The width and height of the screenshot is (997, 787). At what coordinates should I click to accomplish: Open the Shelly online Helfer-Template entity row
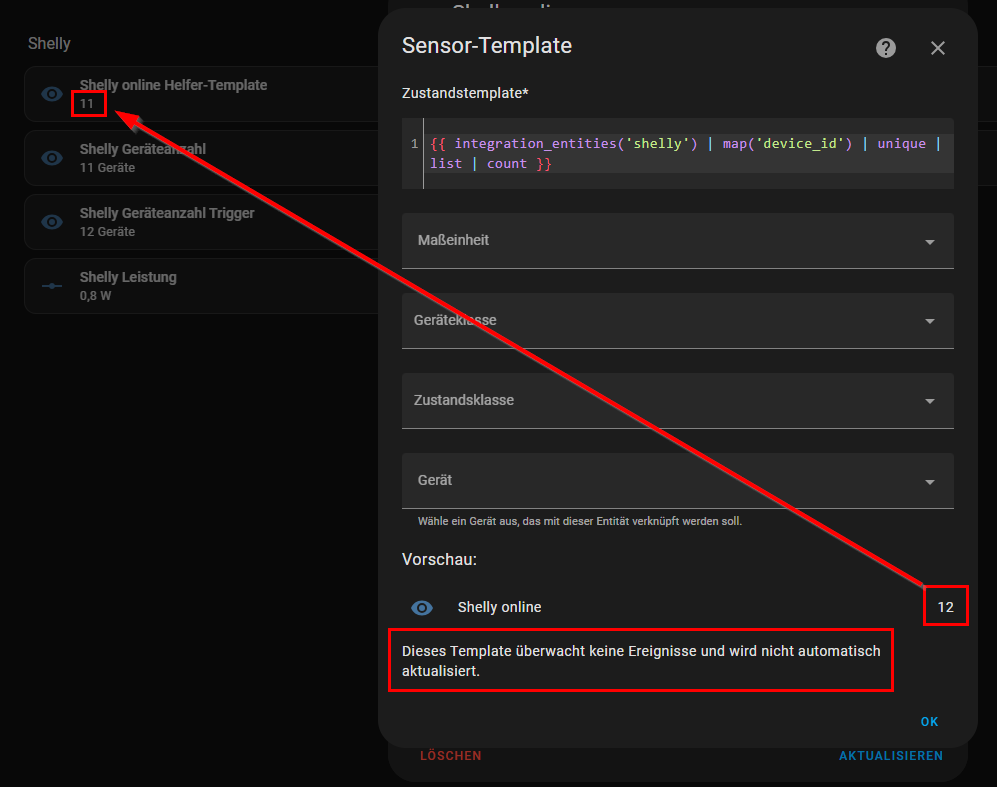(x=202, y=94)
